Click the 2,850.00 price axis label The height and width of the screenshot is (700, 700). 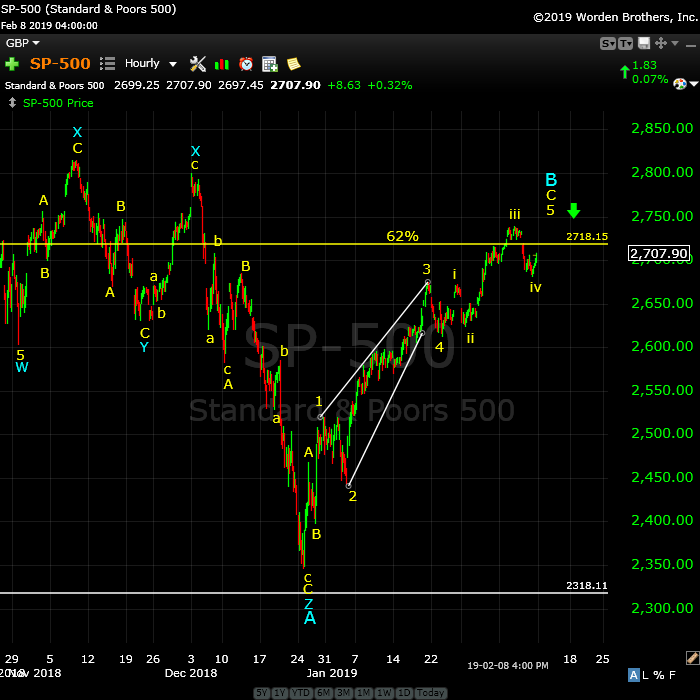662,128
